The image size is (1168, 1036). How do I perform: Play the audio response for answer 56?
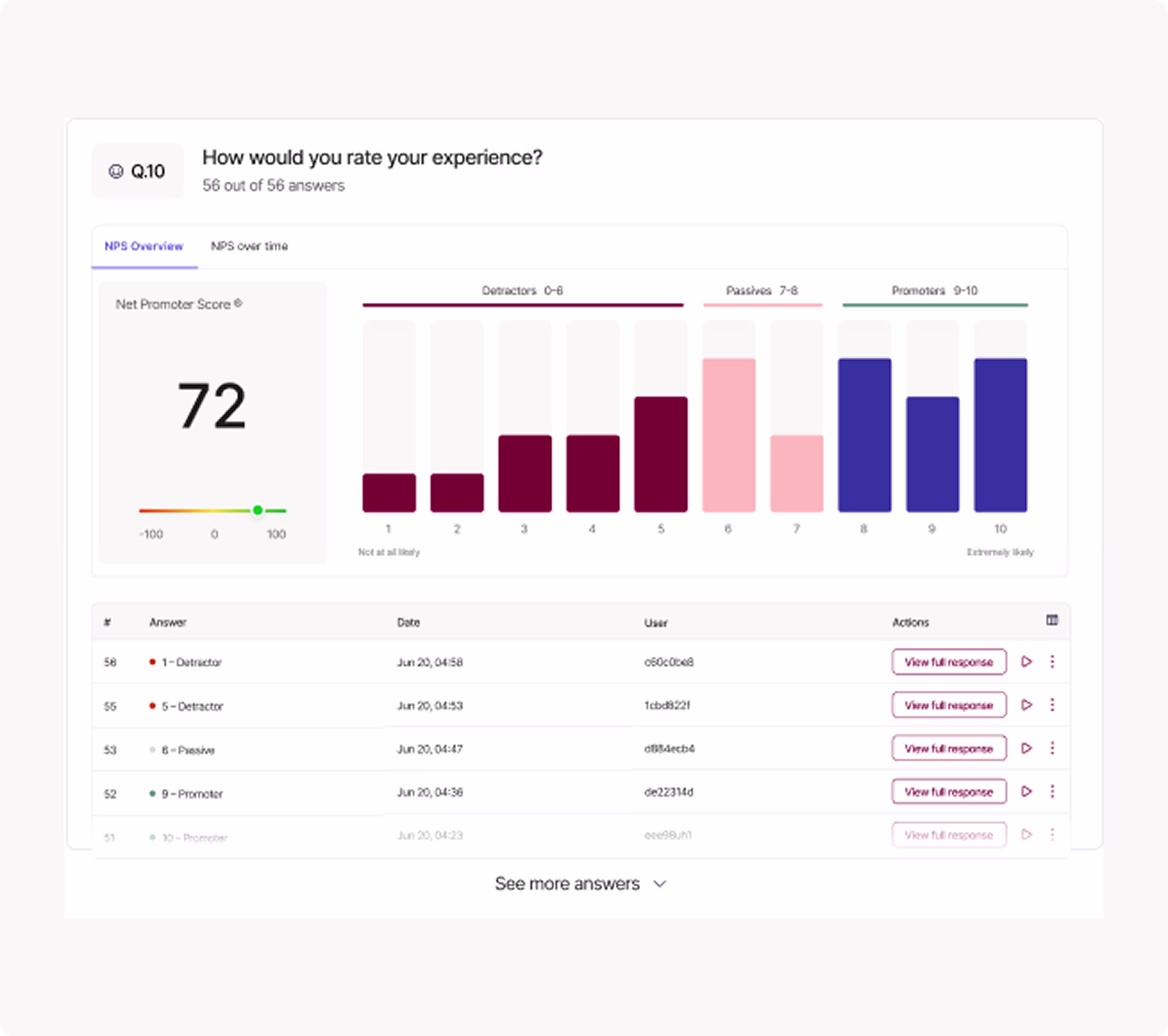pyautogui.click(x=1027, y=662)
